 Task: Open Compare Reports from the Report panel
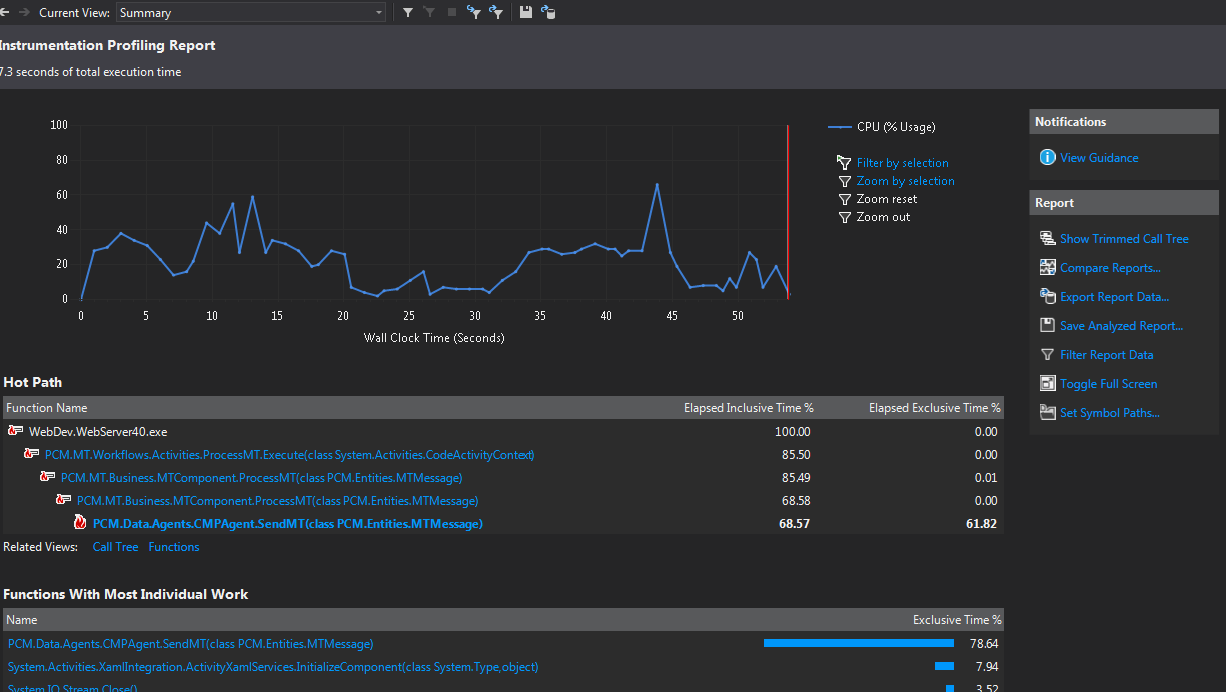click(1110, 267)
